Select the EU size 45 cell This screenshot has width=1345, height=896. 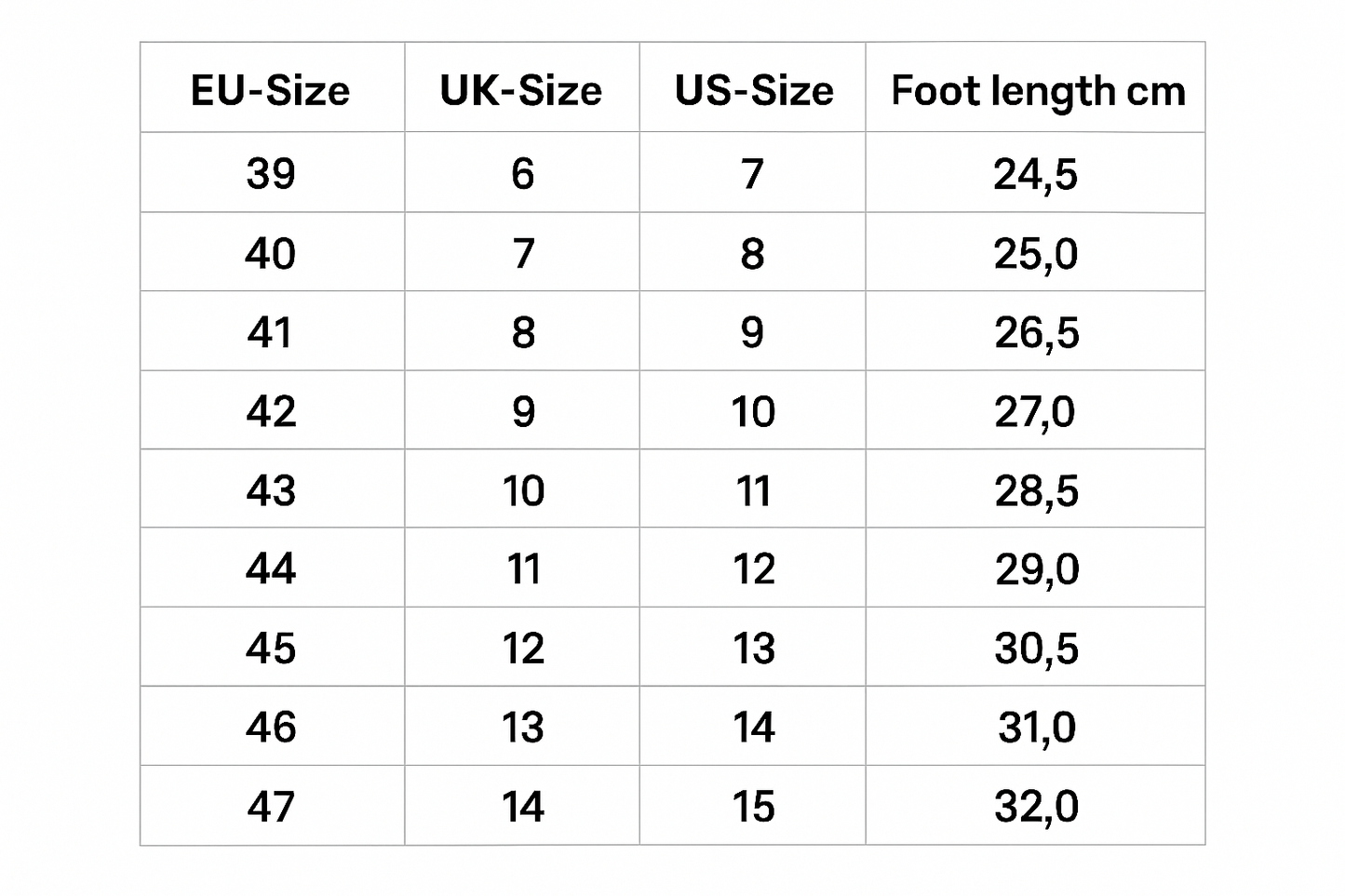click(x=271, y=649)
